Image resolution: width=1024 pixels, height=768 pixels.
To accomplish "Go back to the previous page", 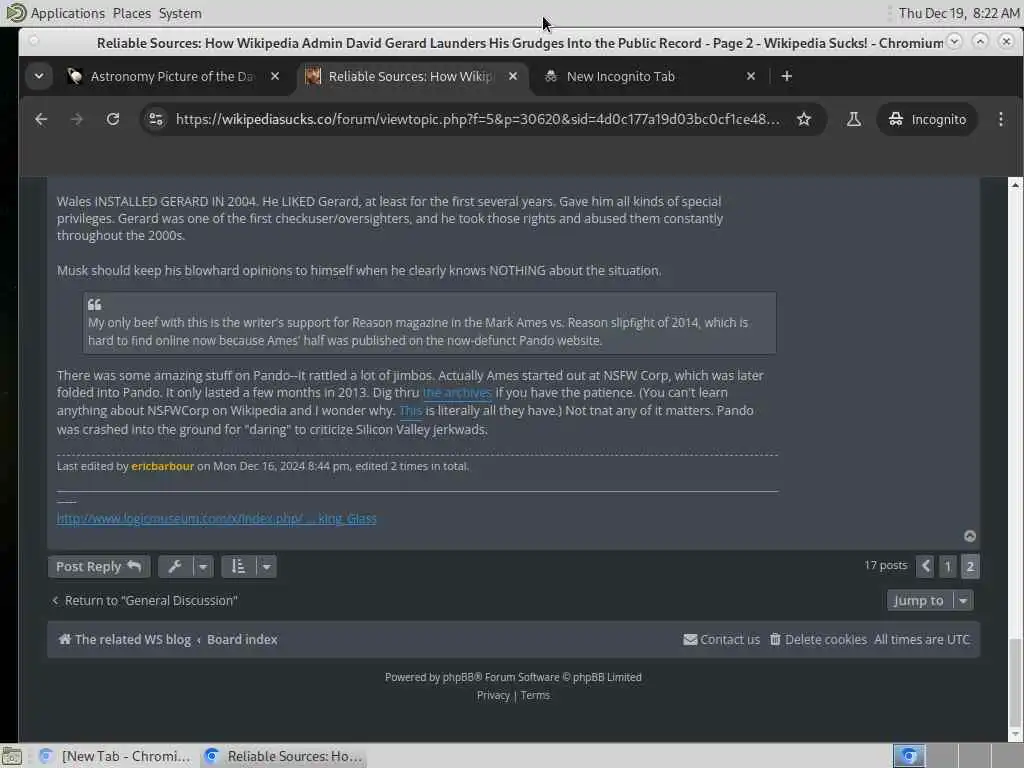I will point(41,119).
